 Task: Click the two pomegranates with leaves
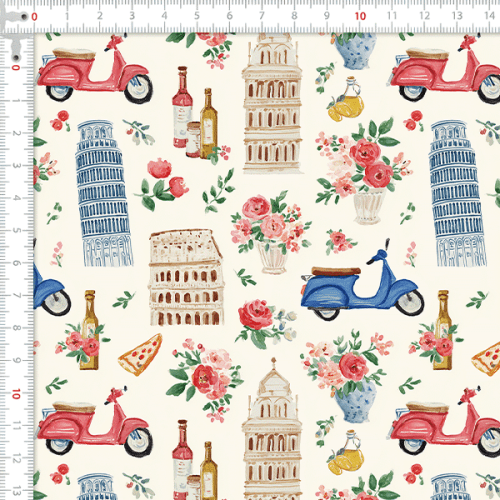tap(162, 184)
